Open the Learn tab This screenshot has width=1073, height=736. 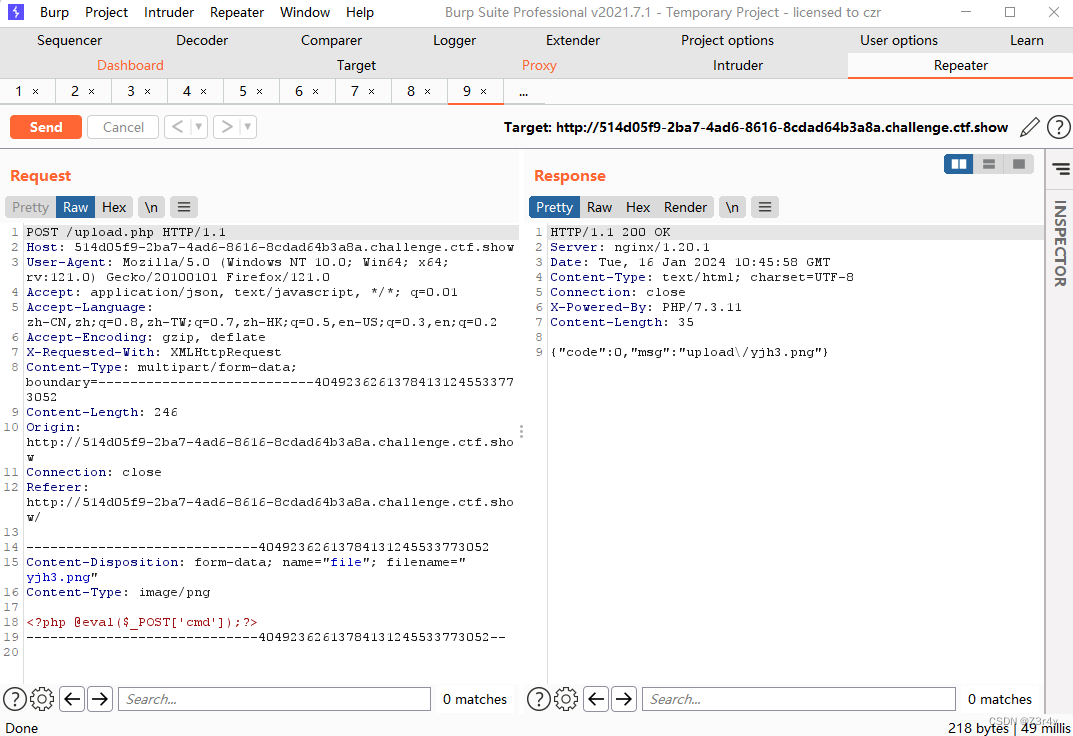point(1026,40)
